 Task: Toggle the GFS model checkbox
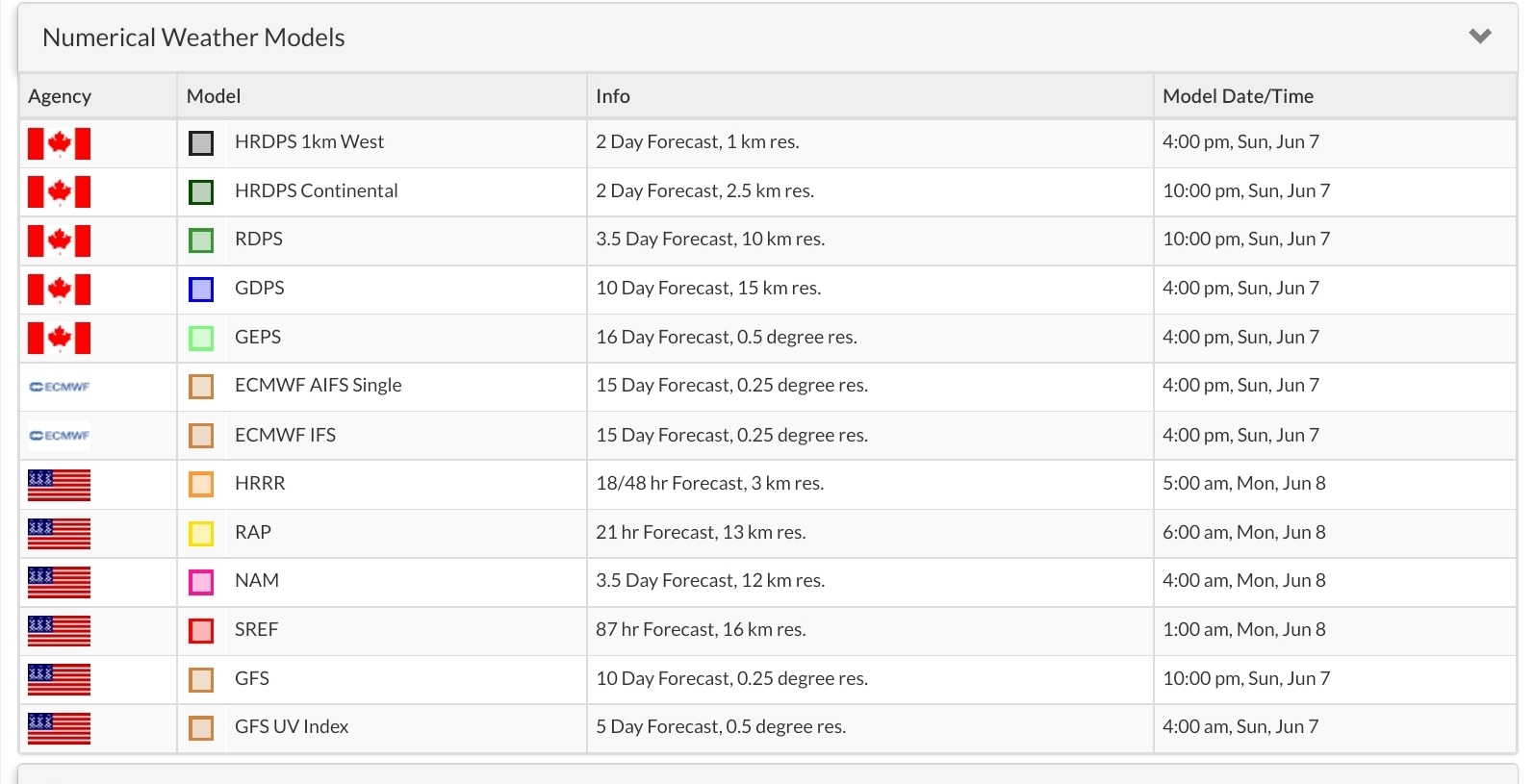point(201,679)
